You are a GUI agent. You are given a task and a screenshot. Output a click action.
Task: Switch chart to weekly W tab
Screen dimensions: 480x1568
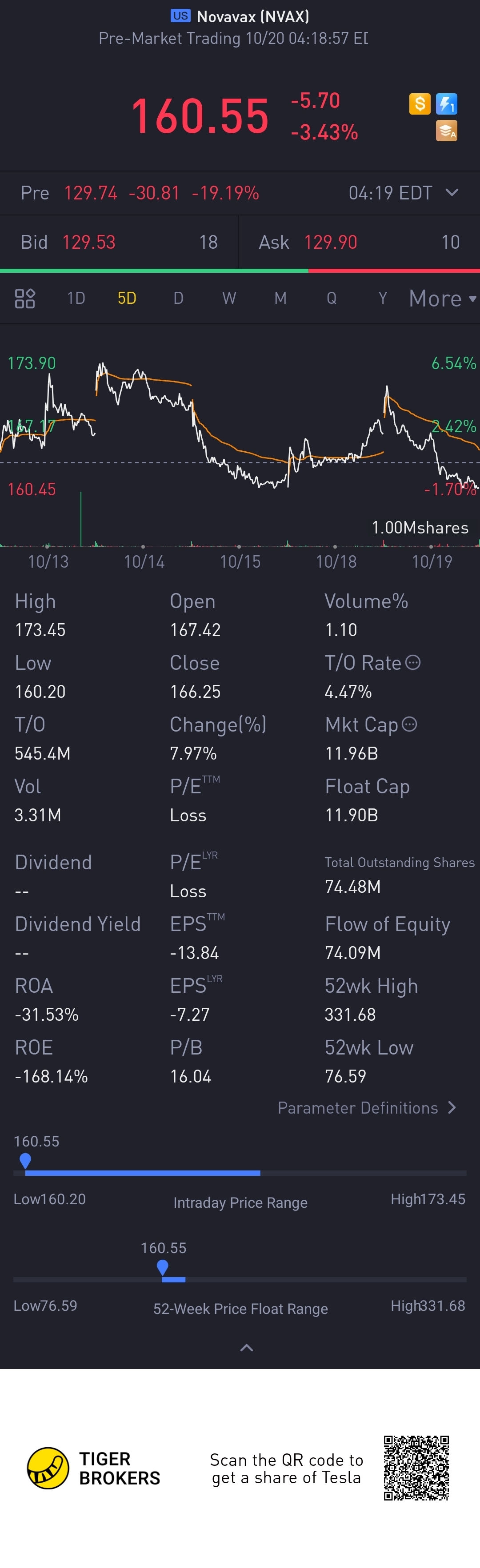229,298
